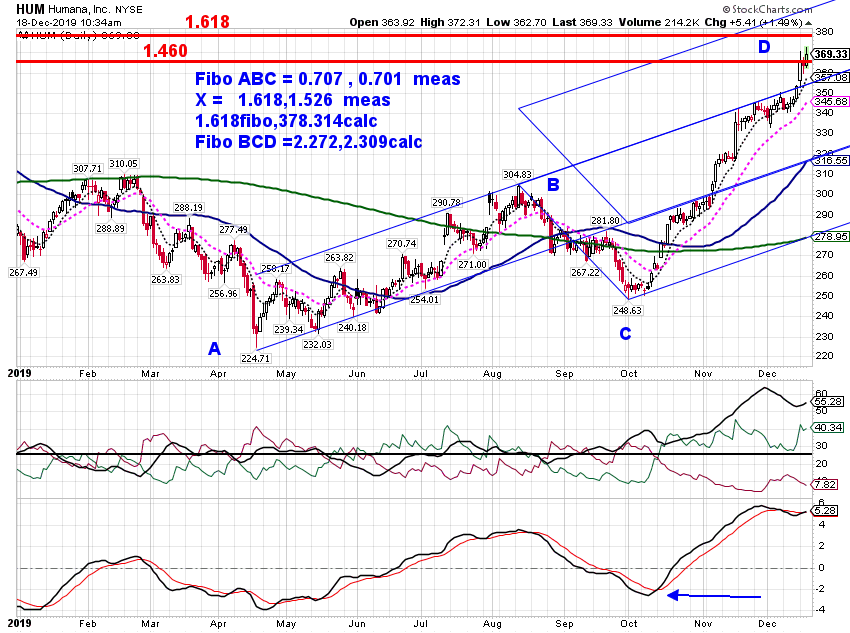
Task: Click the 5.28 MACD value tag
Action: (x=825, y=511)
